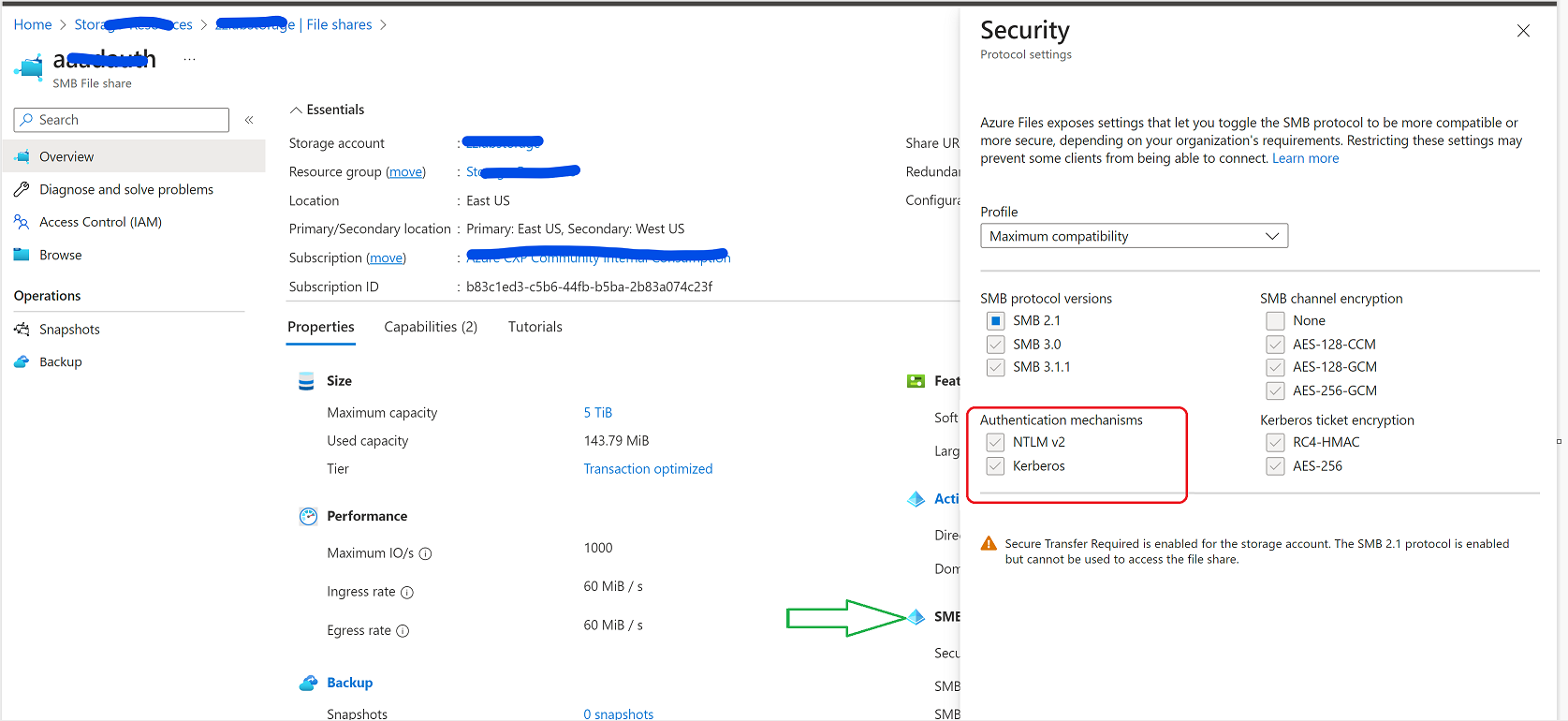Collapse the Essentials section
This screenshot has width=1568, height=721.
pyautogui.click(x=327, y=110)
